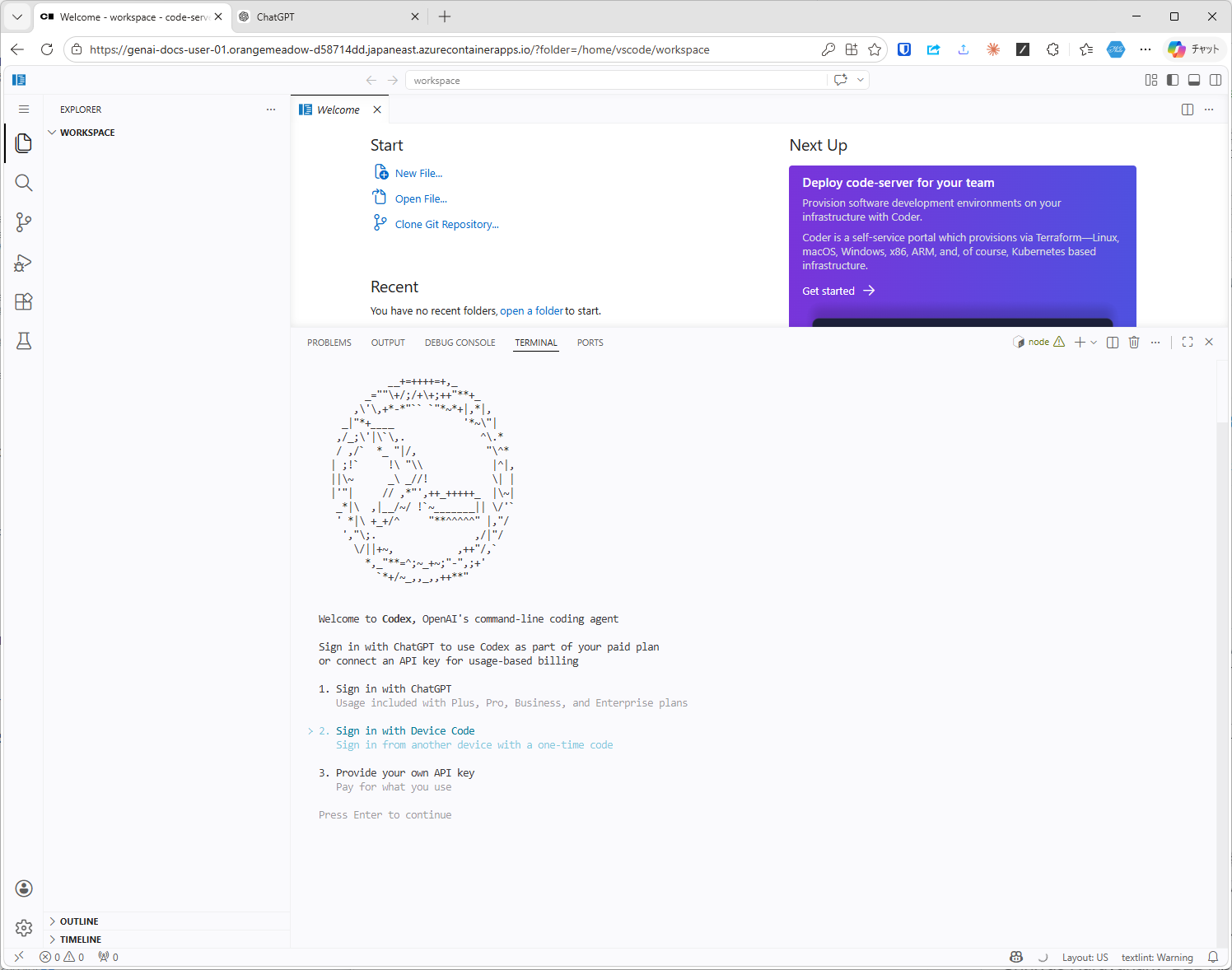Expand the OUTLINE section

pos(79,921)
